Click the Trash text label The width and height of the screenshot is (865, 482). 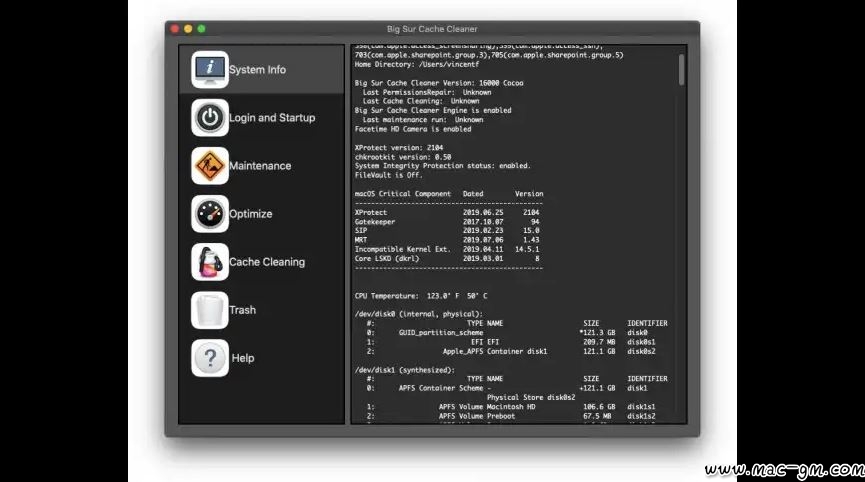point(243,310)
